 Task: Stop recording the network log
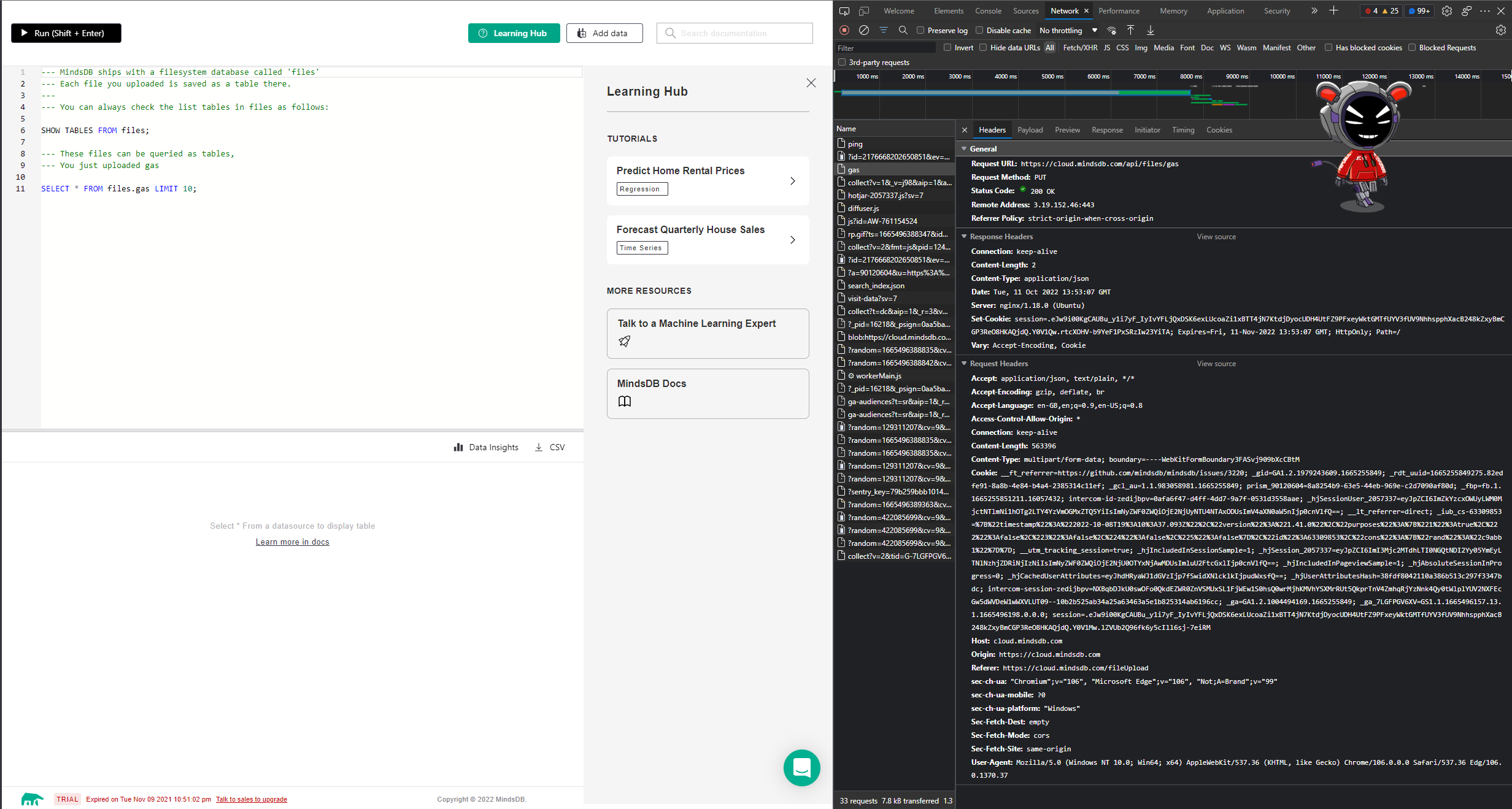point(844,30)
